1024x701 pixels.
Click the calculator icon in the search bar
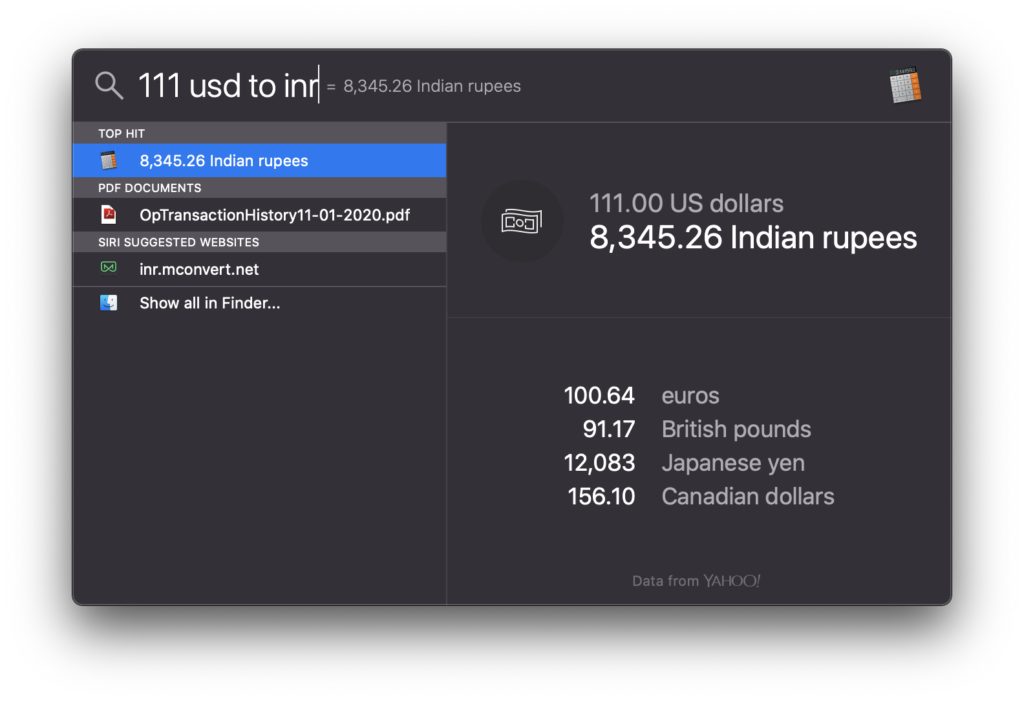click(905, 85)
